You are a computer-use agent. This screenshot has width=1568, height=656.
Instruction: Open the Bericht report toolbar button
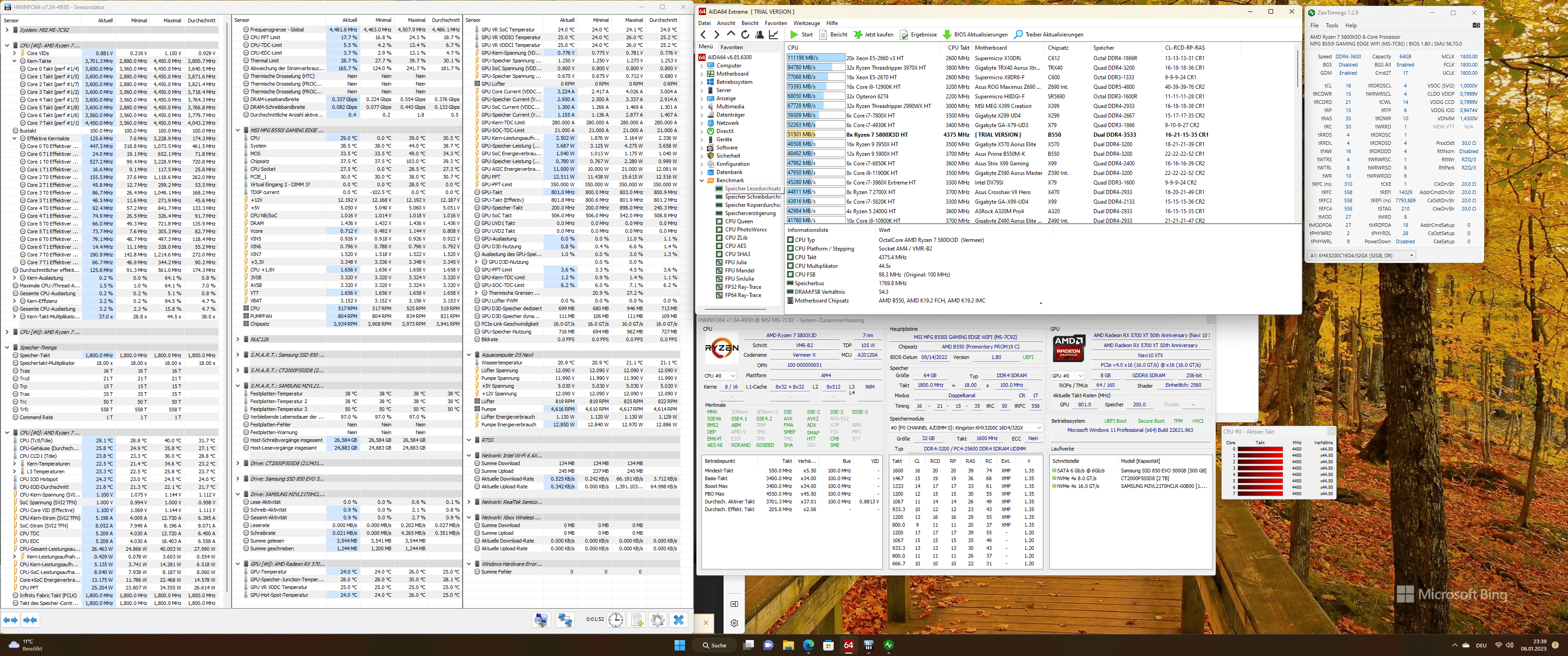833,35
